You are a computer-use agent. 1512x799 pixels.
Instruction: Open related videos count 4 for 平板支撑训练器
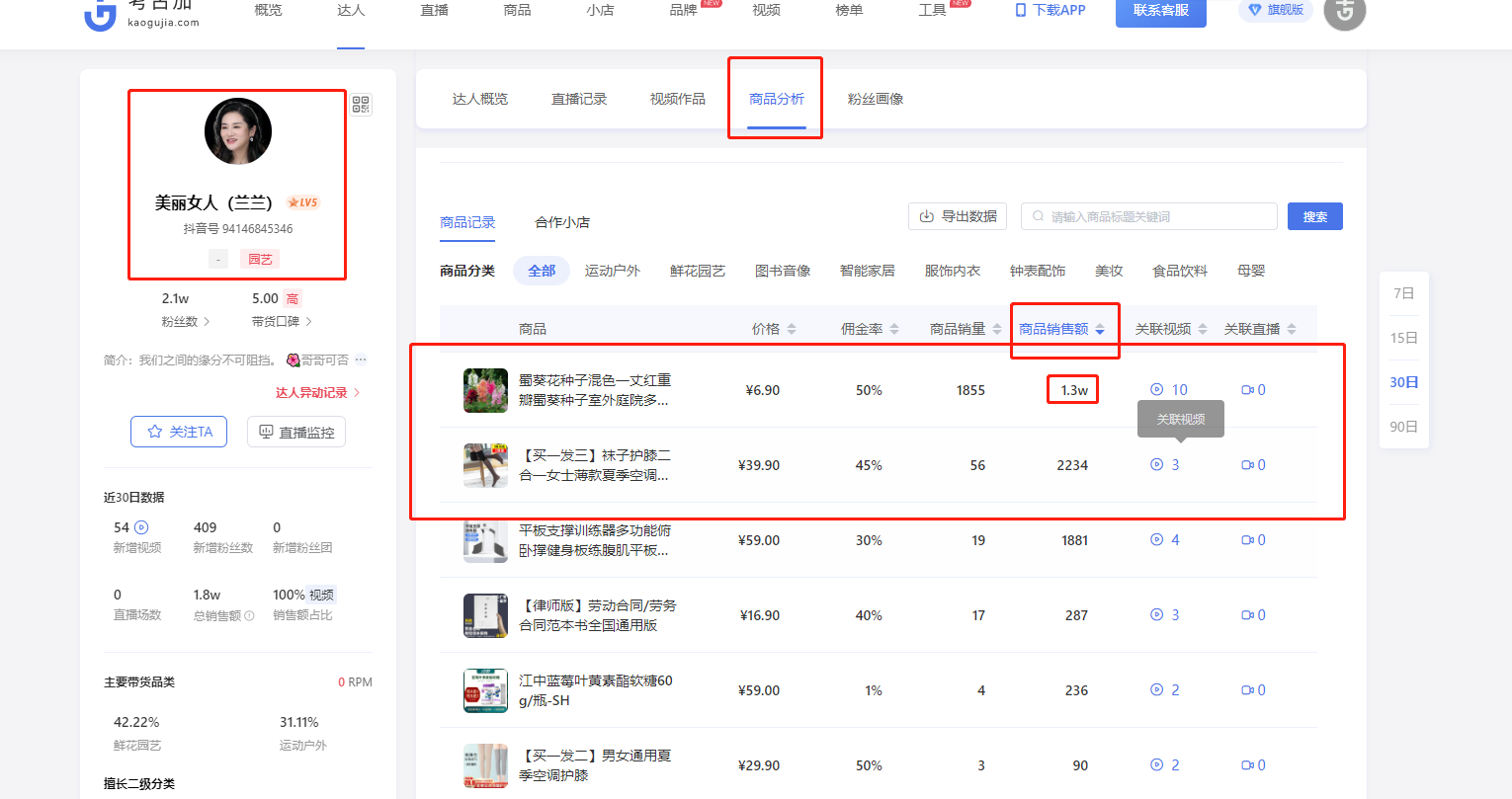point(1165,540)
